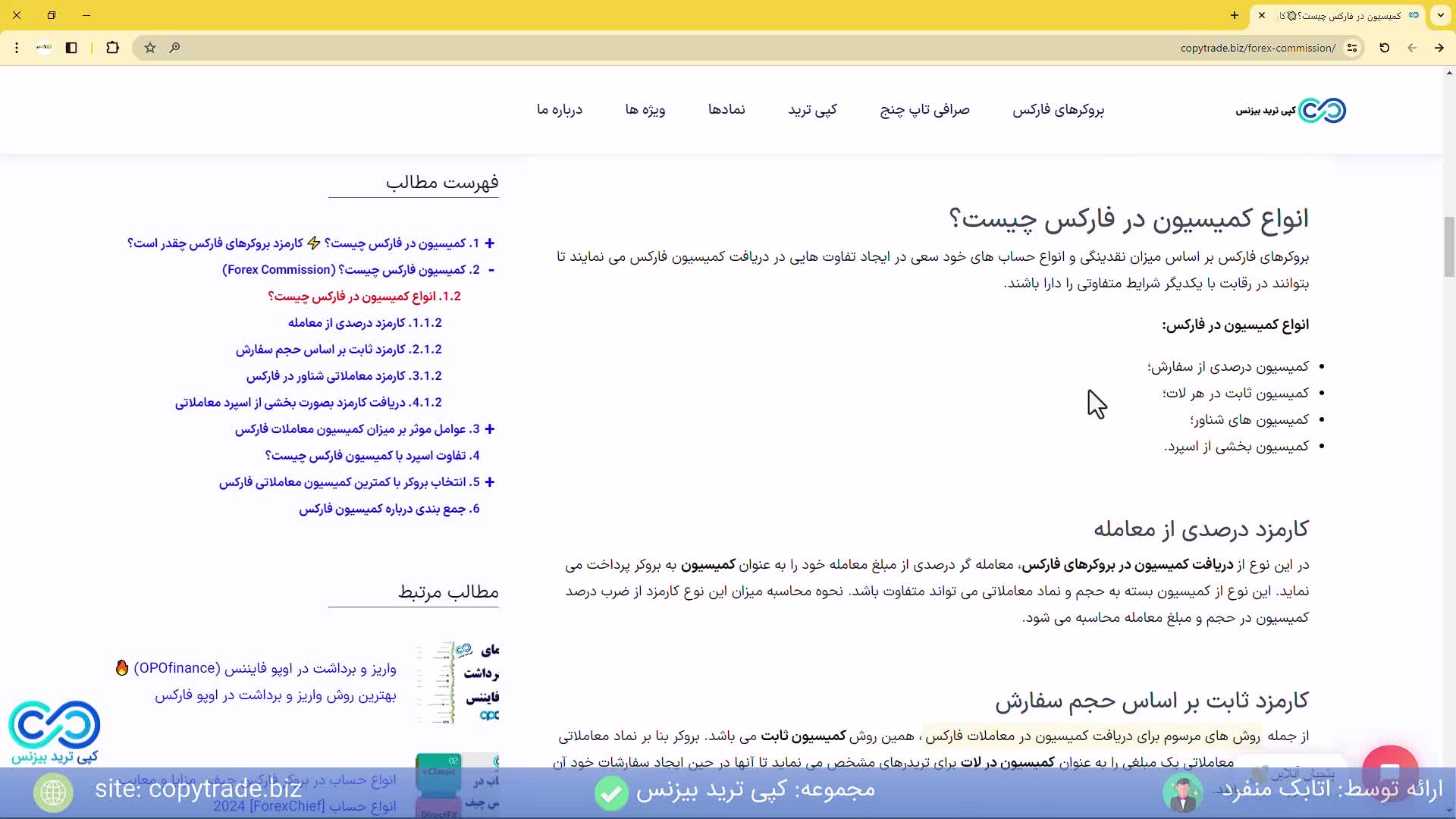Viewport: 1456px width, 819px height.
Task: Go back using the browser back arrow
Action: (x=1412, y=47)
